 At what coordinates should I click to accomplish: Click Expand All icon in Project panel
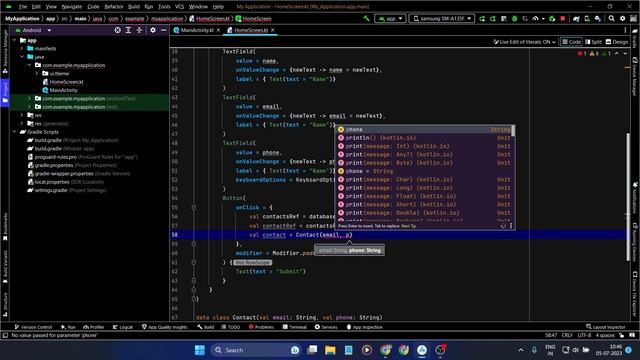tap(128, 30)
